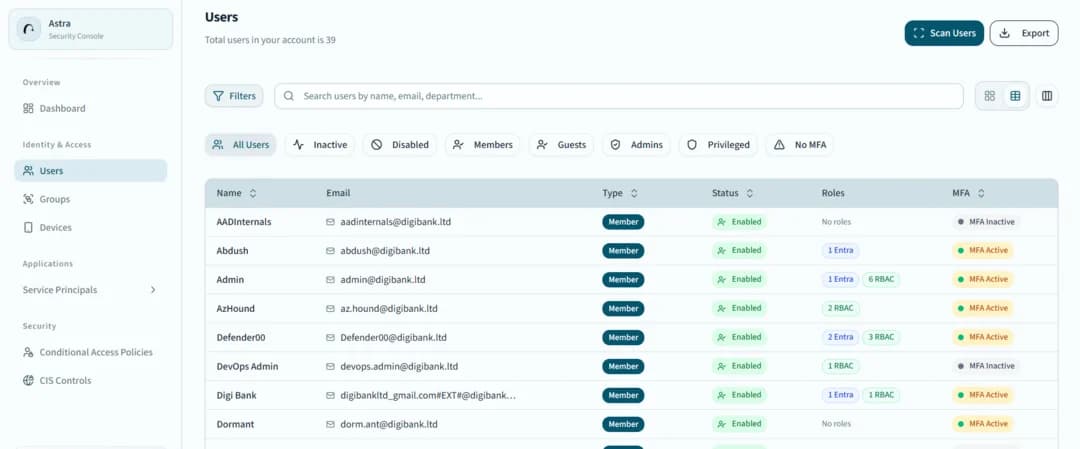Select the Members filter tab
Image resolution: width=1080 pixels, height=449 pixels.
click(x=482, y=145)
